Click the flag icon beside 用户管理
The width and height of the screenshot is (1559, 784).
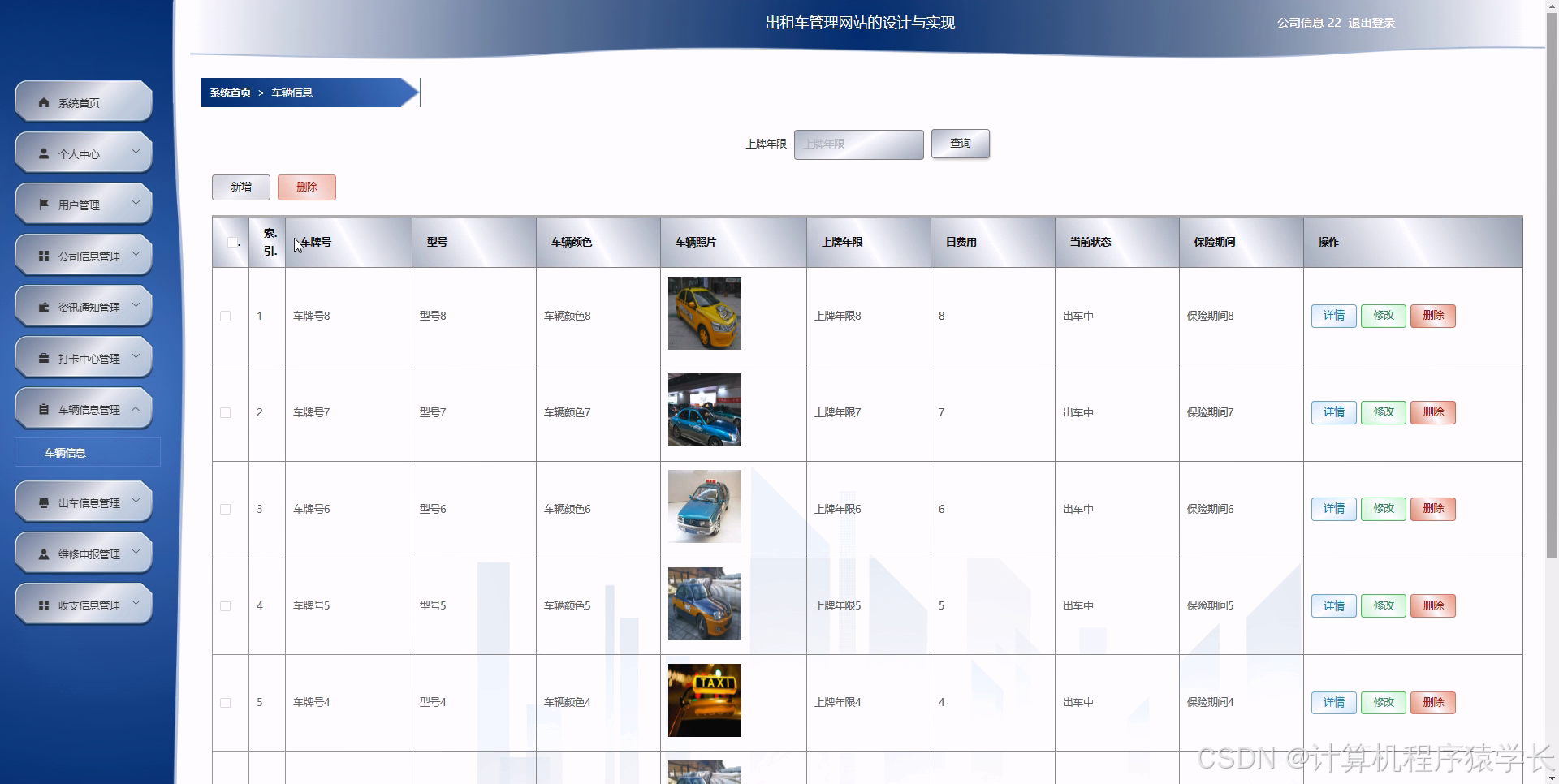pos(44,205)
